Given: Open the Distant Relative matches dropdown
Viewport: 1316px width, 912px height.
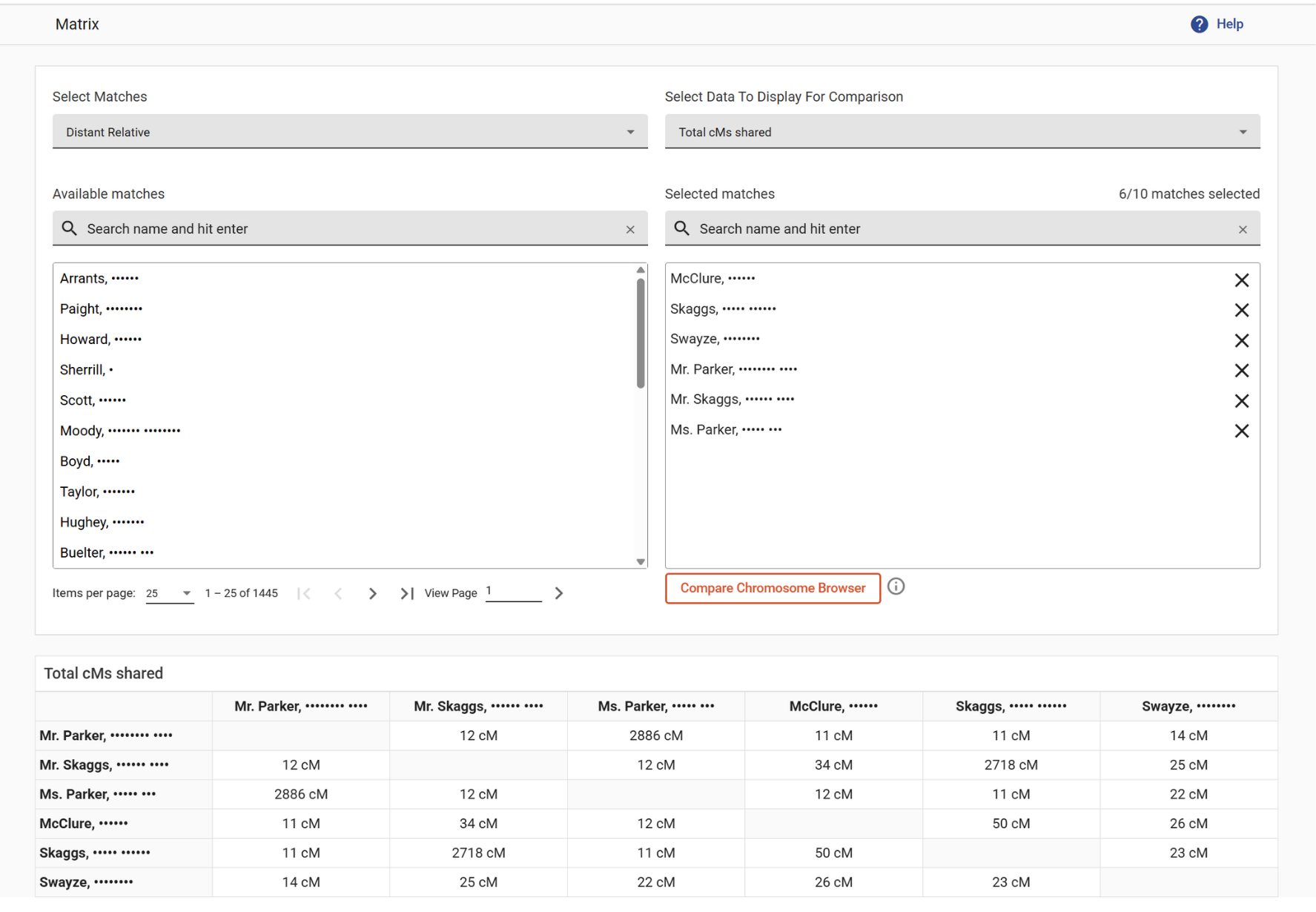Looking at the screenshot, I should coord(349,132).
